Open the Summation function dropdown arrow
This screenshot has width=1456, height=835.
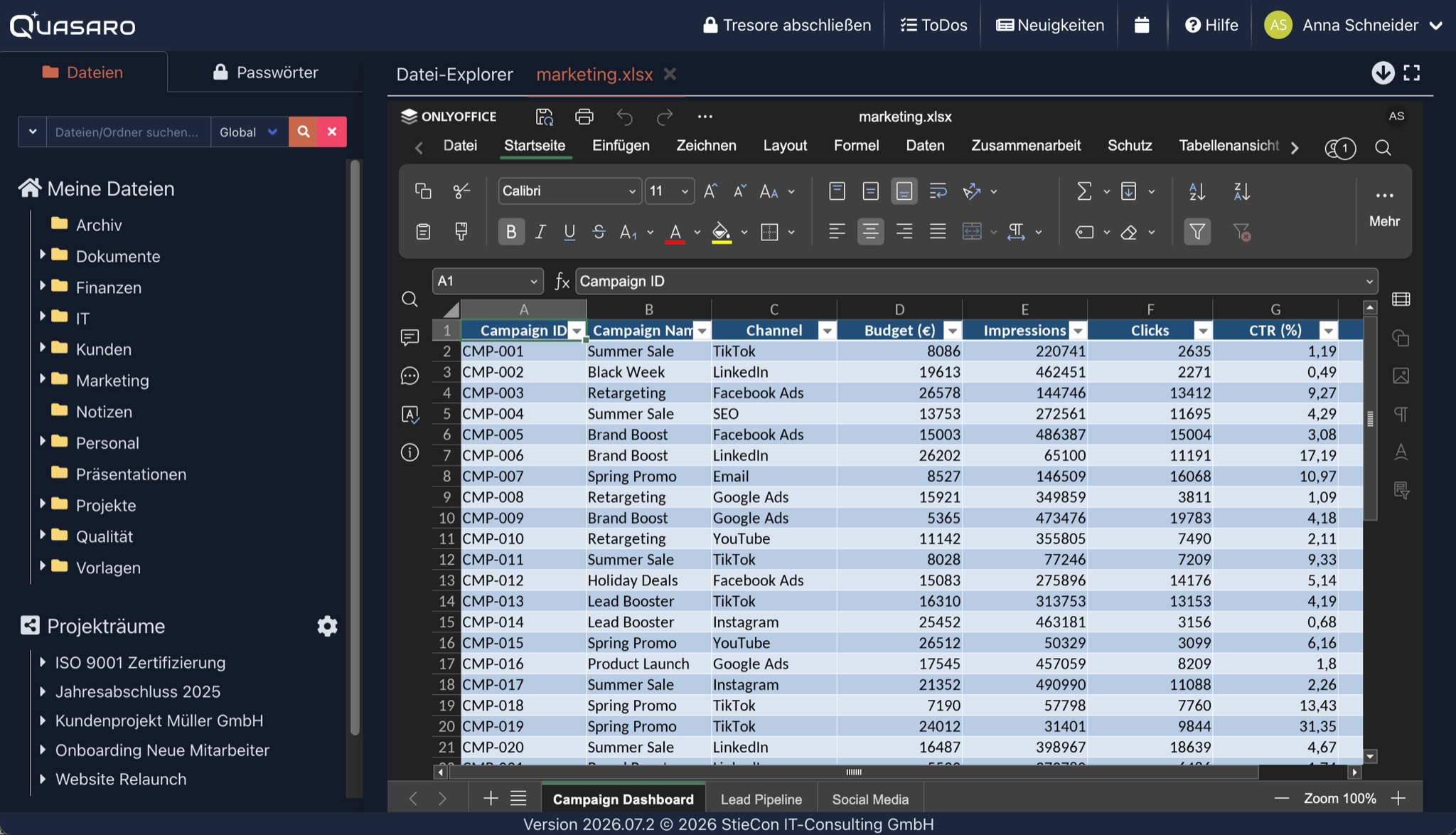(x=1106, y=191)
